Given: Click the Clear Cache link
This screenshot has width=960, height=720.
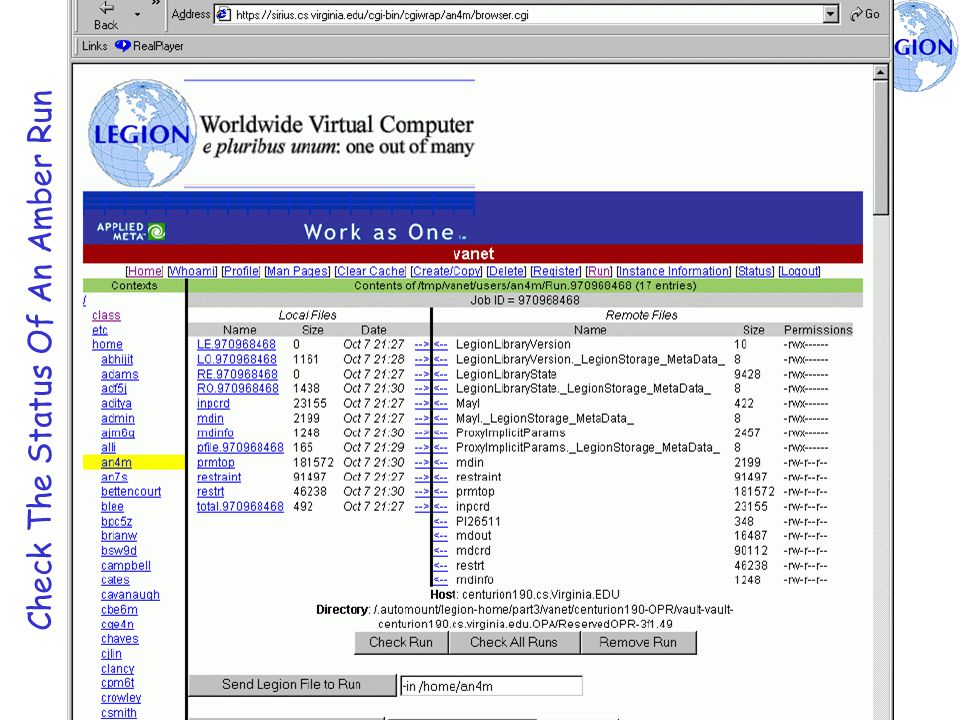Looking at the screenshot, I should (x=370, y=271).
